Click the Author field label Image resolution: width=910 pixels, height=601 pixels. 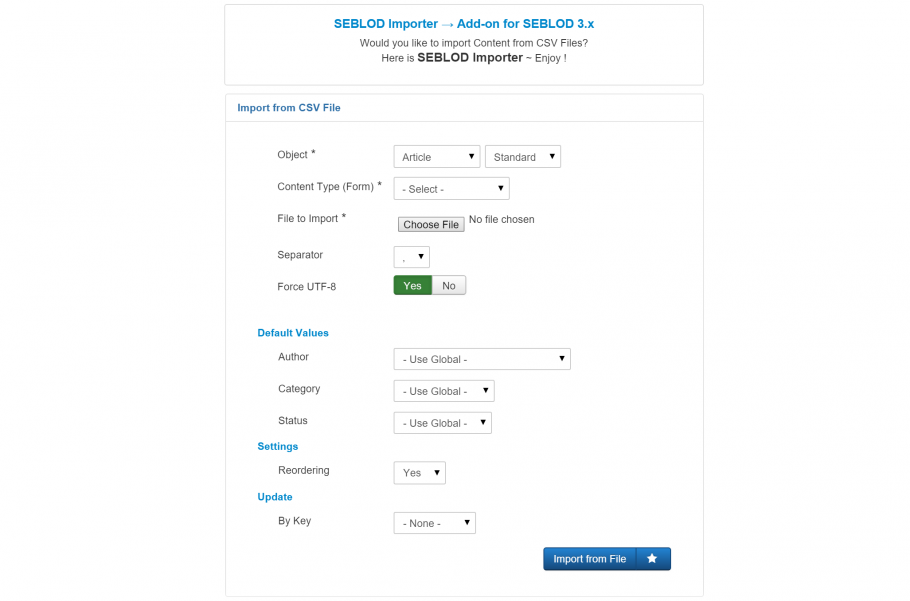293,357
